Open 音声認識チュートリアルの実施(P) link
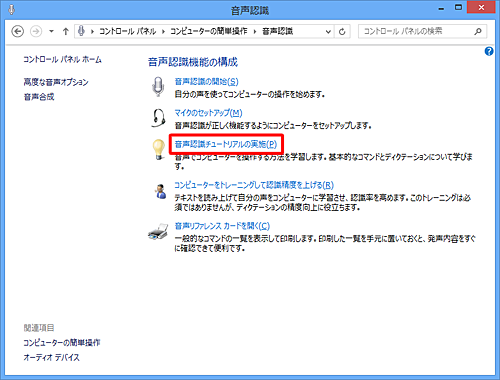Screen dimensions: 500x380 (226, 144)
